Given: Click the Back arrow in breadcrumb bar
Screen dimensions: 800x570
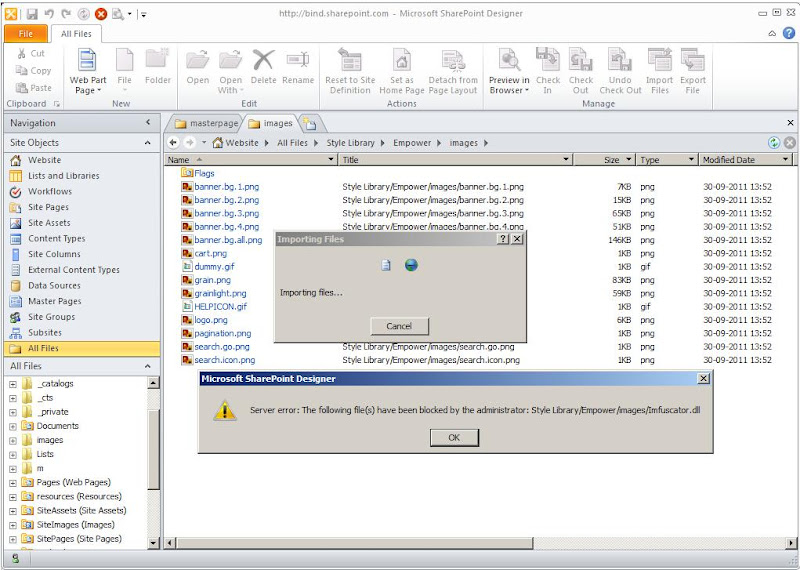Looking at the screenshot, I should coord(173,142).
